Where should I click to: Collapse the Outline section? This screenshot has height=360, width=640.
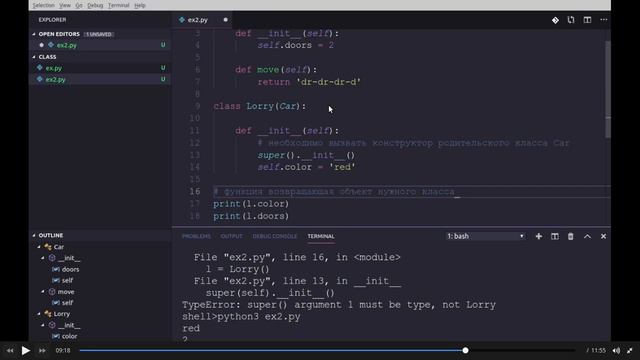(34, 236)
